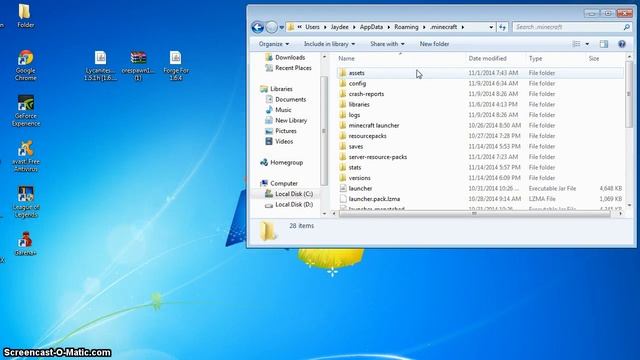Select the League of Legends desktop icon
This screenshot has height=360, width=640.
click(26, 202)
